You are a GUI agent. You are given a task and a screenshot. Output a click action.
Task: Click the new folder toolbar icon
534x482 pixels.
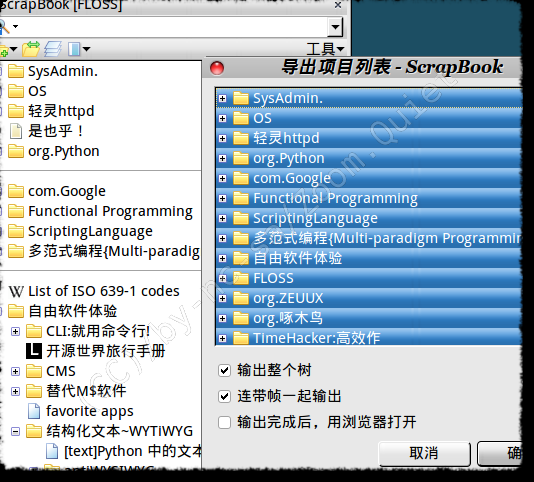coord(5,50)
